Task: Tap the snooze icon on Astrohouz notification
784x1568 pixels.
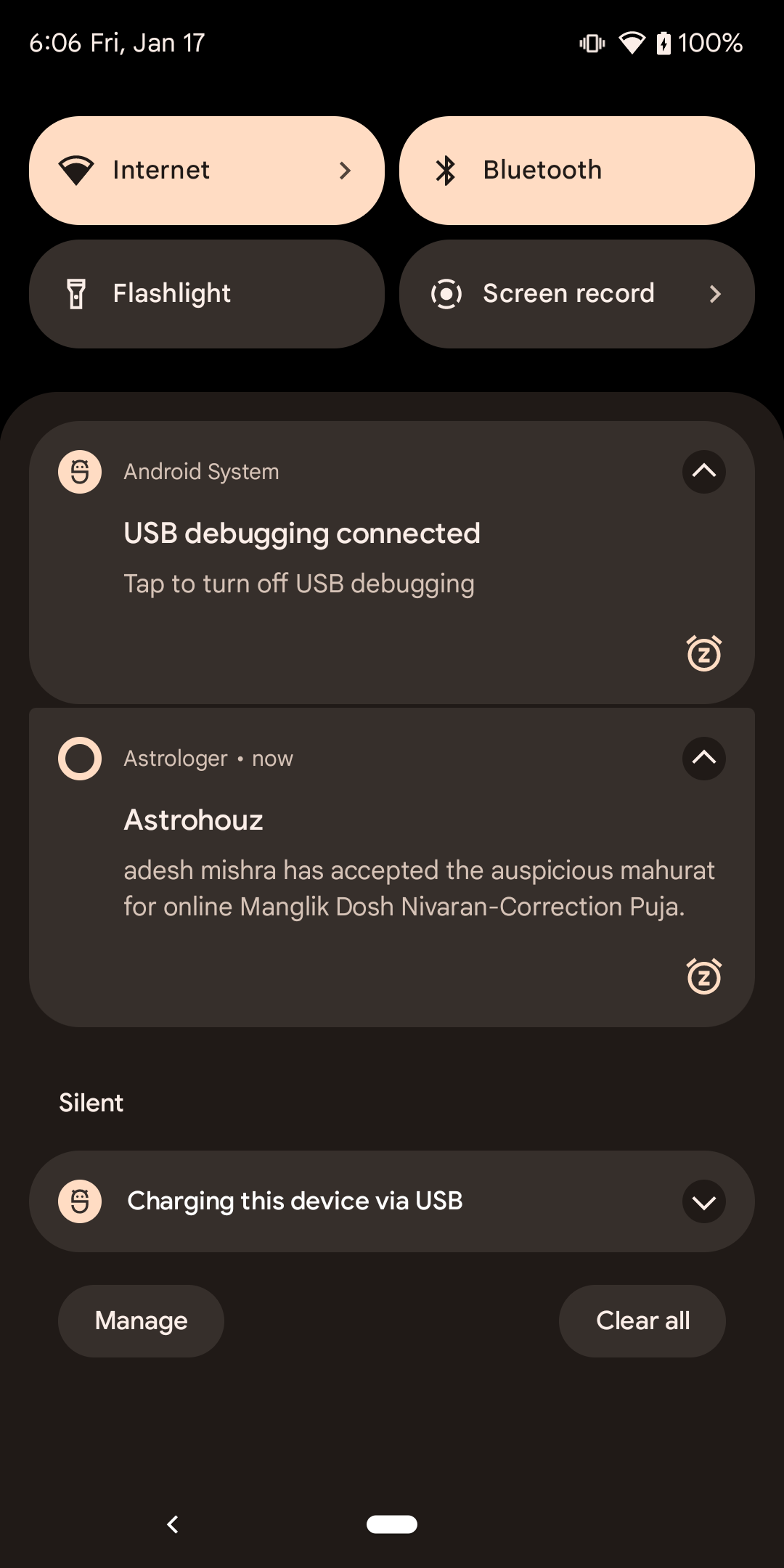Action: point(703,976)
